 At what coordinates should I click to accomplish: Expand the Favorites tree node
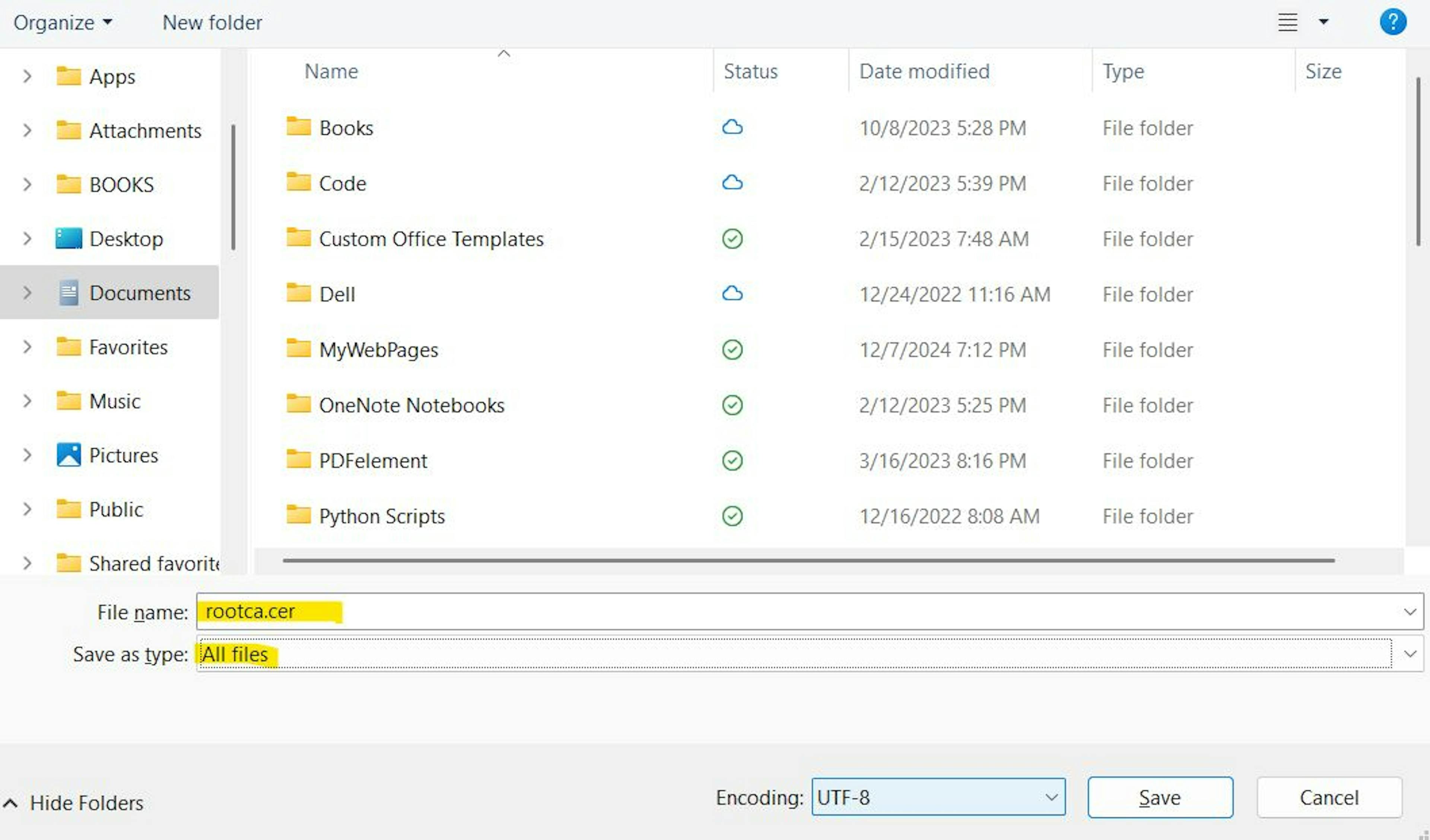(27, 347)
